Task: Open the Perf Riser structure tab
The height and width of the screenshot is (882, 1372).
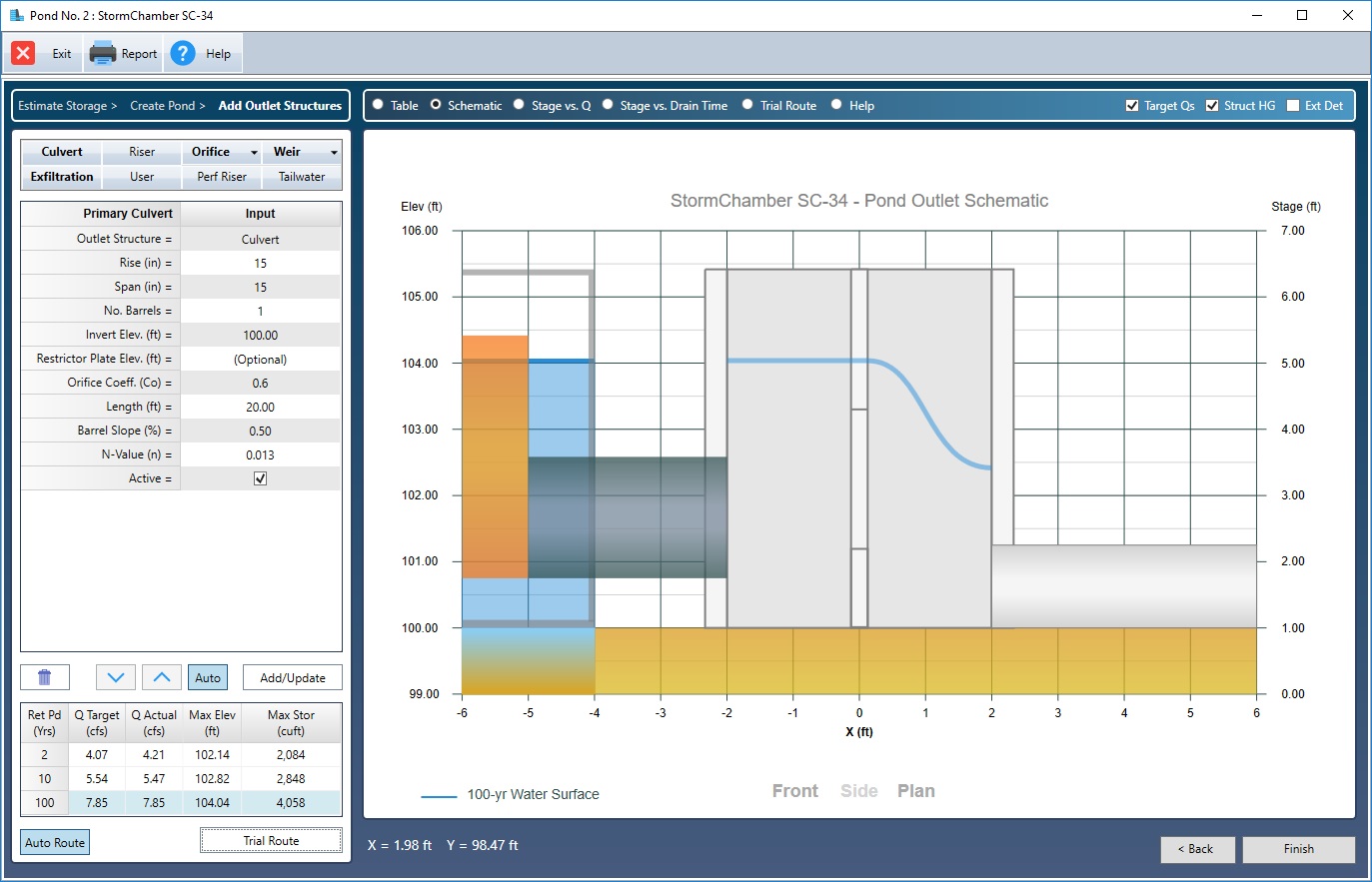Action: (x=222, y=177)
